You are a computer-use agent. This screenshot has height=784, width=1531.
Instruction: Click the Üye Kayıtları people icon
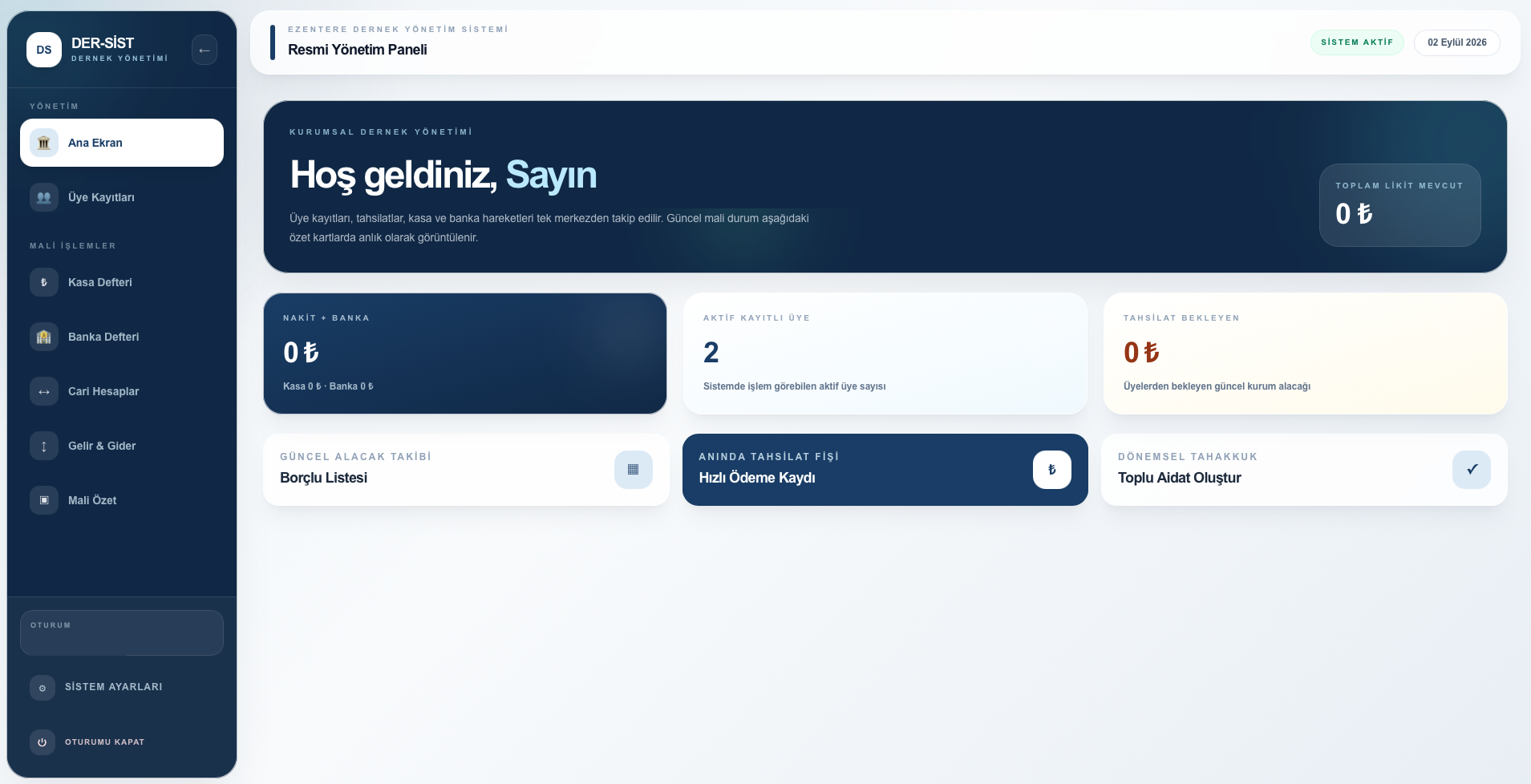[44, 197]
